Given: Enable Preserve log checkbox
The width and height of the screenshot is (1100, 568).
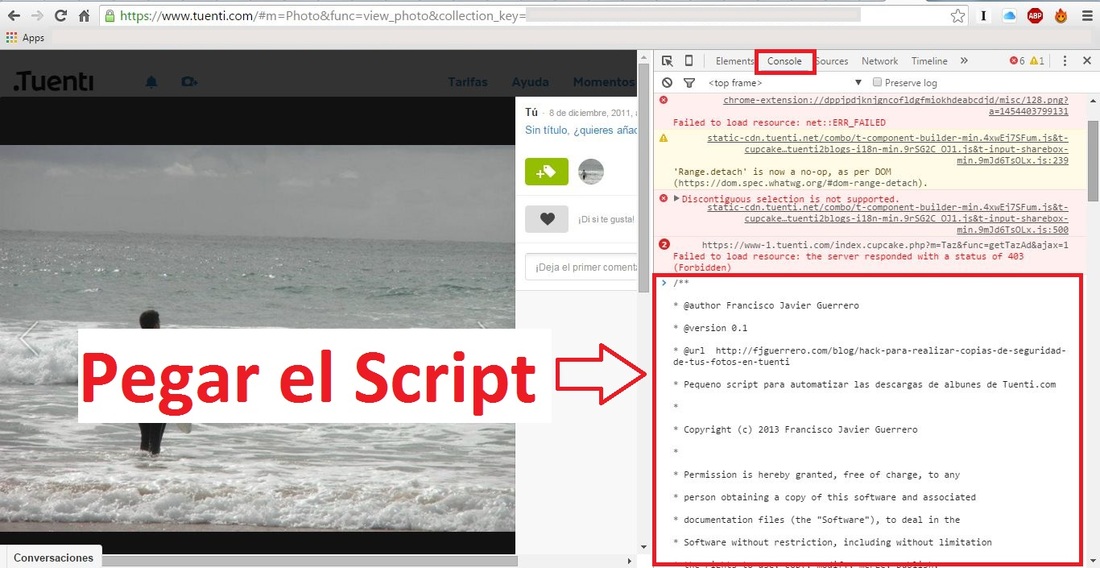Looking at the screenshot, I should pos(877,82).
